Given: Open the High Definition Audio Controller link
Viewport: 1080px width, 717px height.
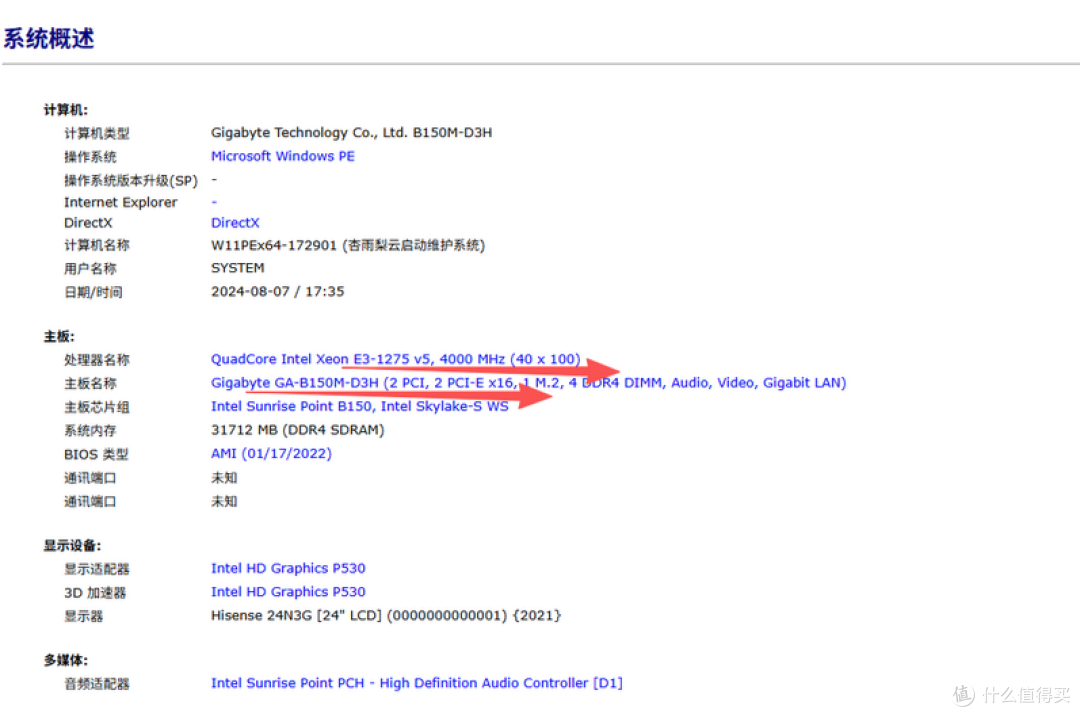Looking at the screenshot, I should 416,683.
